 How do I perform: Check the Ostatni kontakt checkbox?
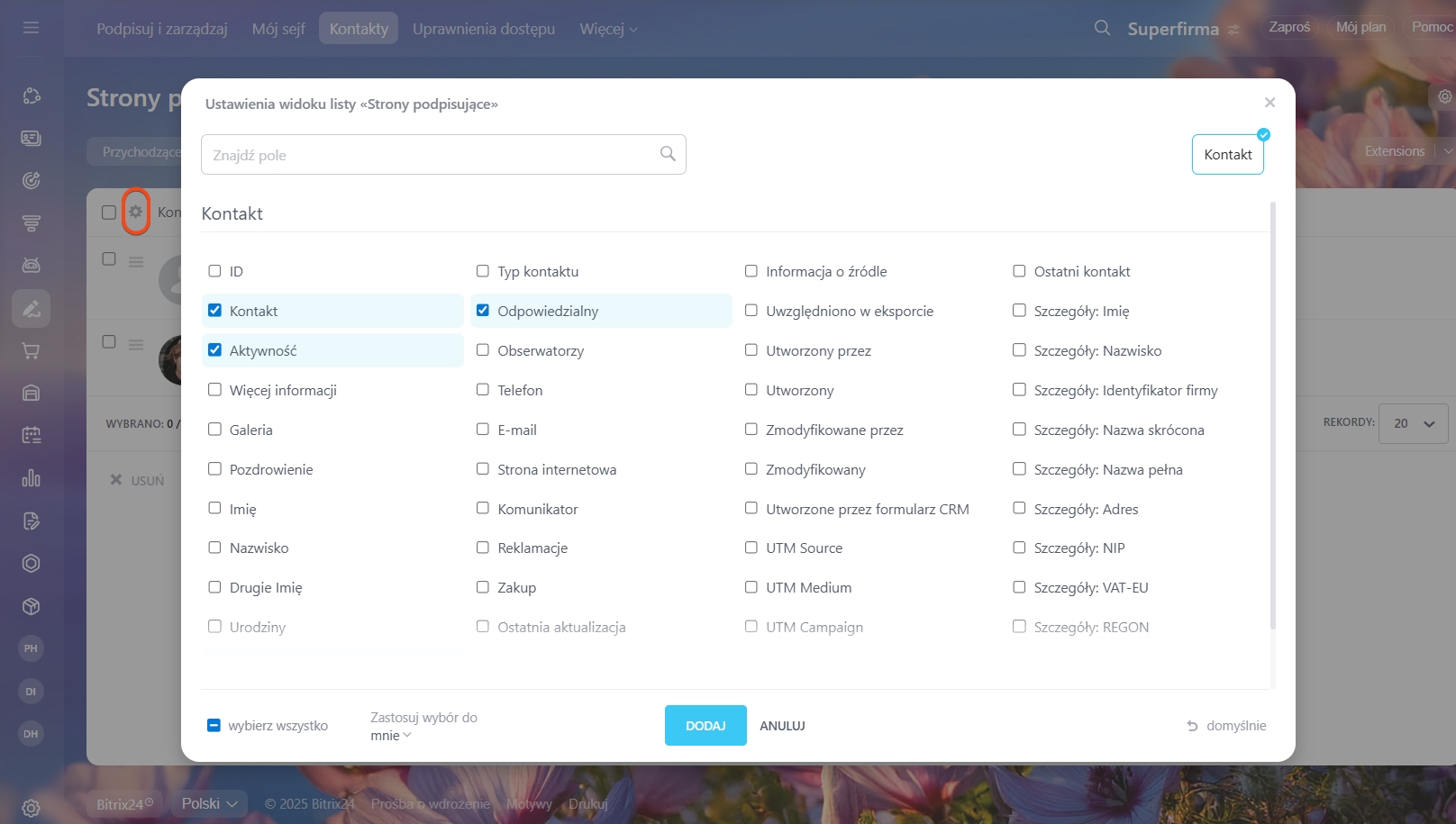click(1019, 271)
